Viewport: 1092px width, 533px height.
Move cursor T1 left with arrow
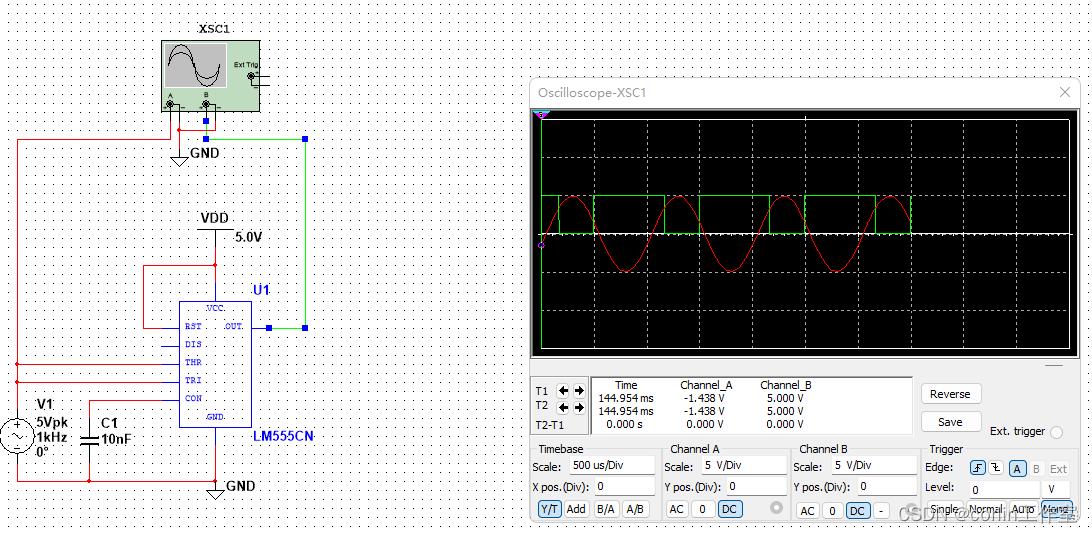tap(563, 391)
